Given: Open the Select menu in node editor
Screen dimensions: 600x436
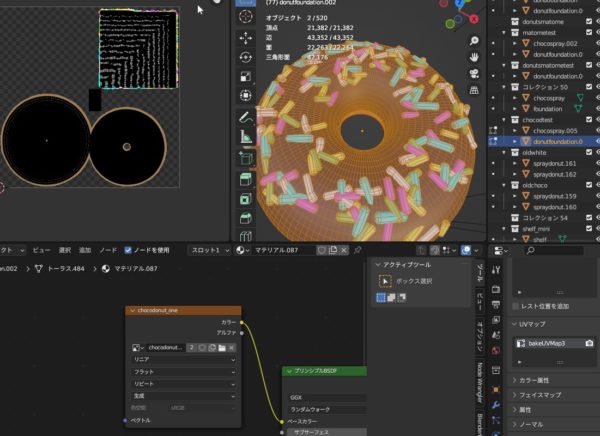Looking at the screenshot, I should (x=65, y=250).
